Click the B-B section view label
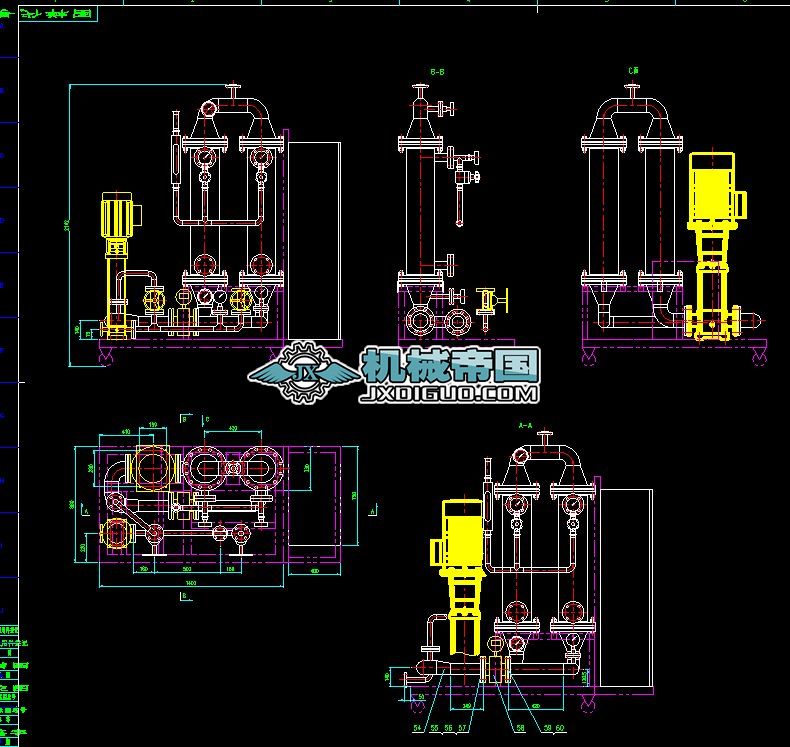Image resolution: width=790 pixels, height=747 pixels. pyautogui.click(x=437, y=72)
